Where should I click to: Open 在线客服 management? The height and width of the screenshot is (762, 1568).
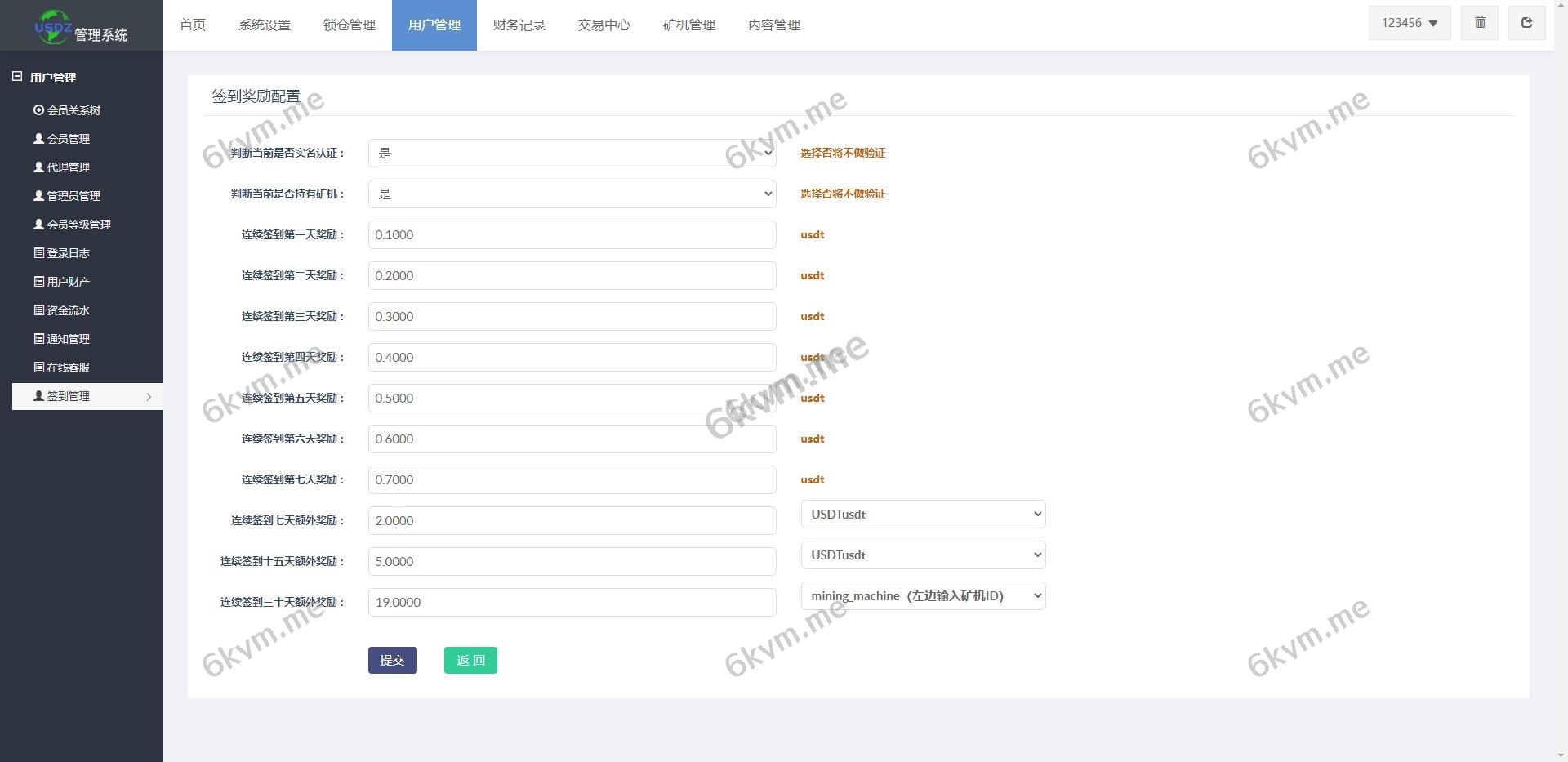point(68,367)
